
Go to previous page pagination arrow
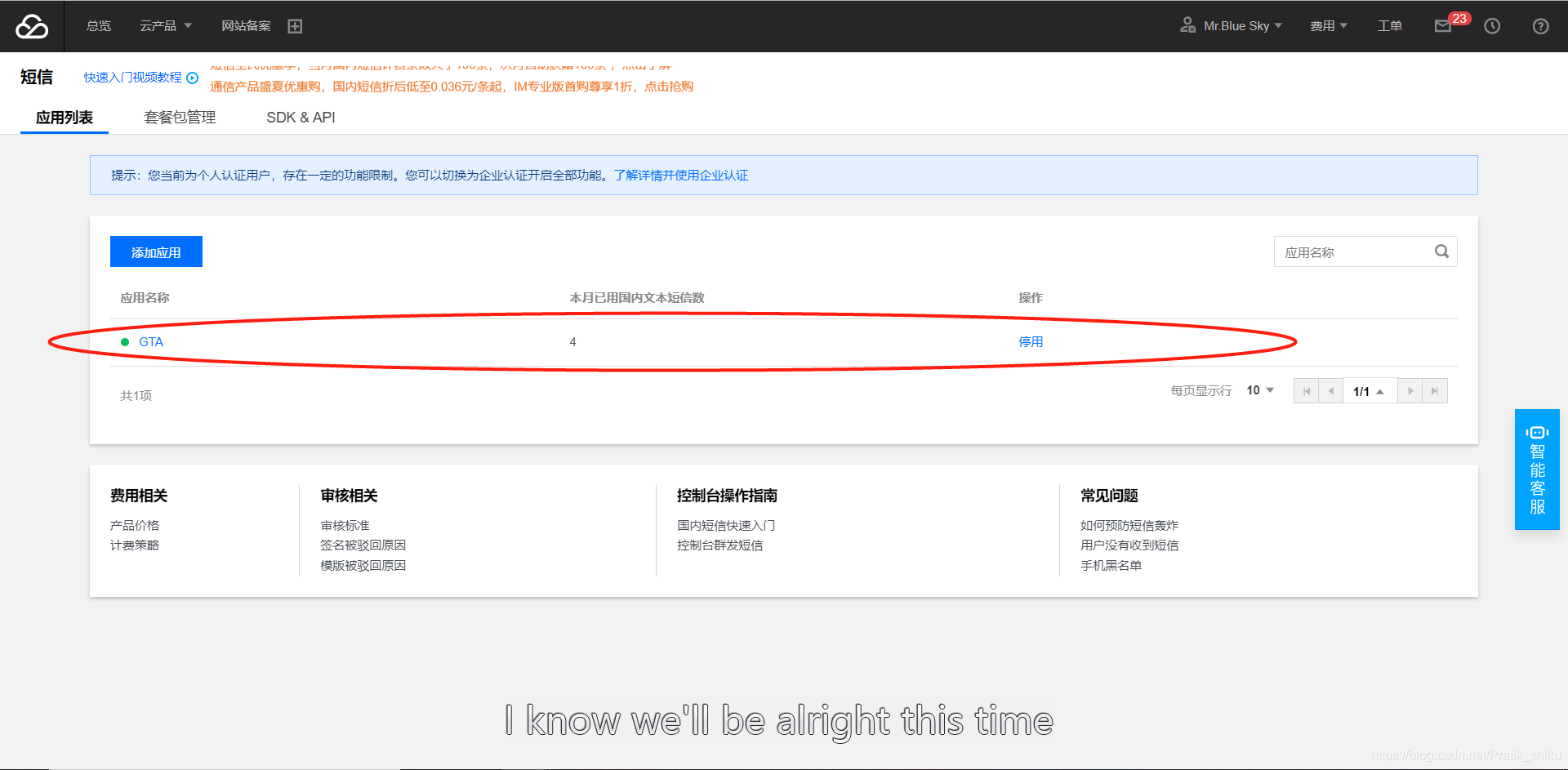point(1331,391)
